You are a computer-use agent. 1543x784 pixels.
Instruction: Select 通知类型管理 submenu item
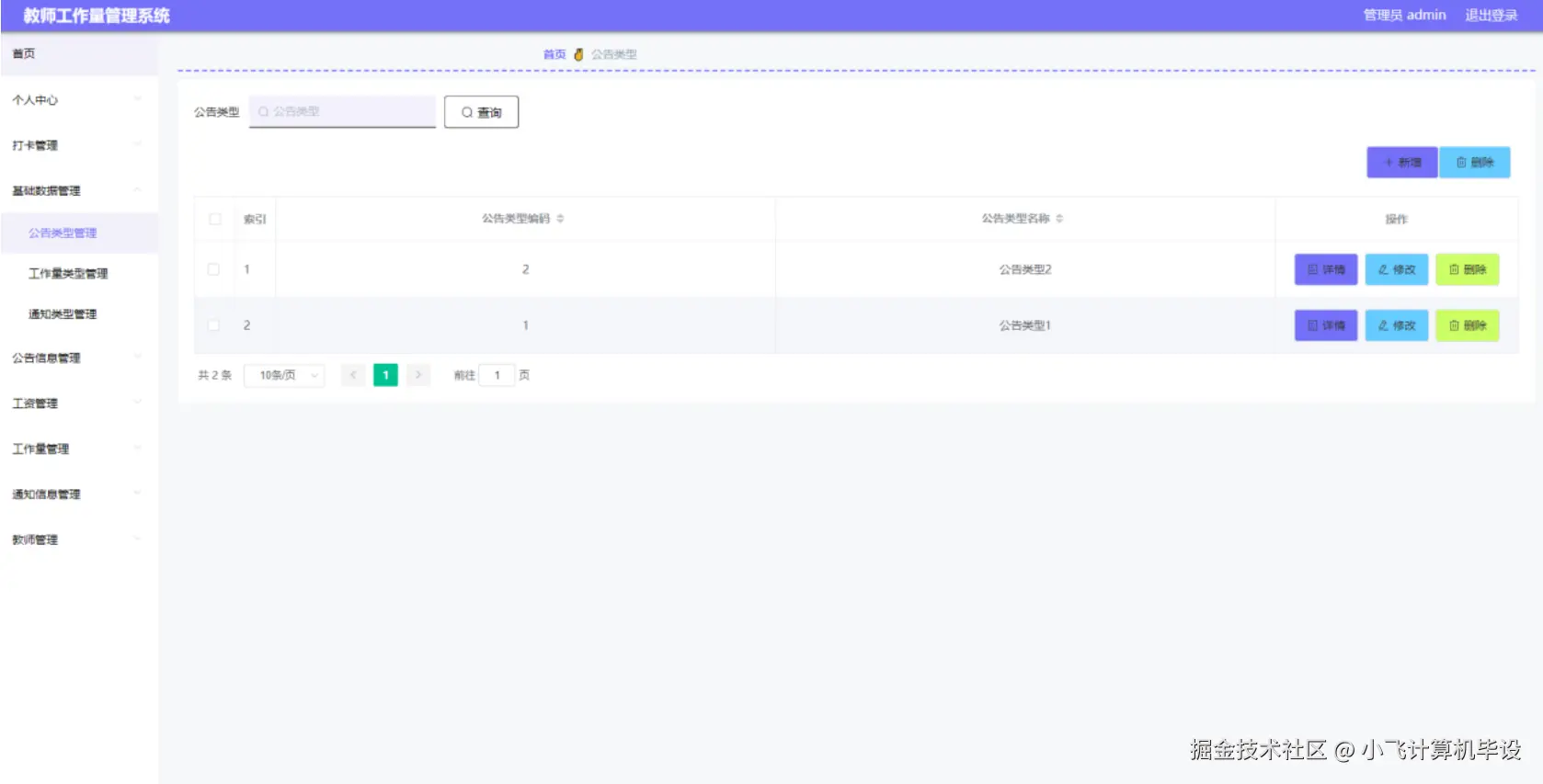pos(79,313)
